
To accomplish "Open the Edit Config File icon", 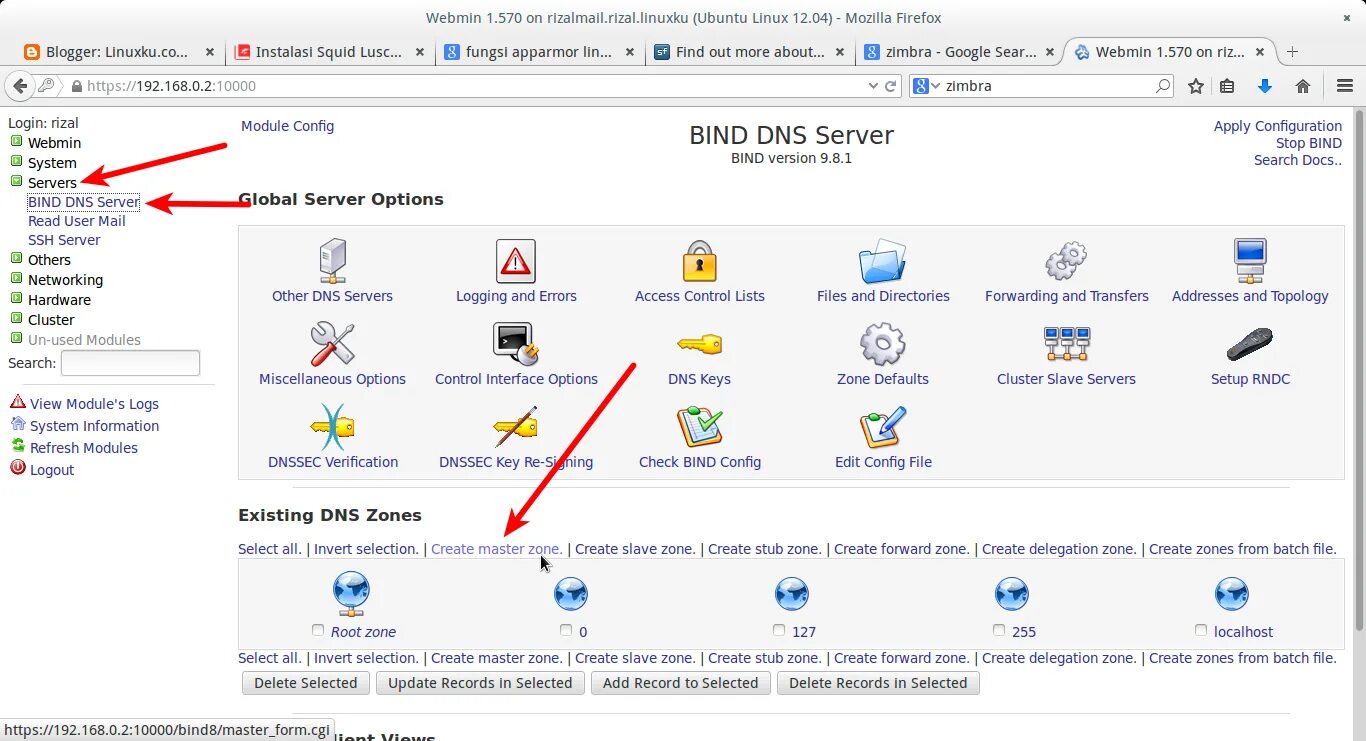I will (883, 427).
